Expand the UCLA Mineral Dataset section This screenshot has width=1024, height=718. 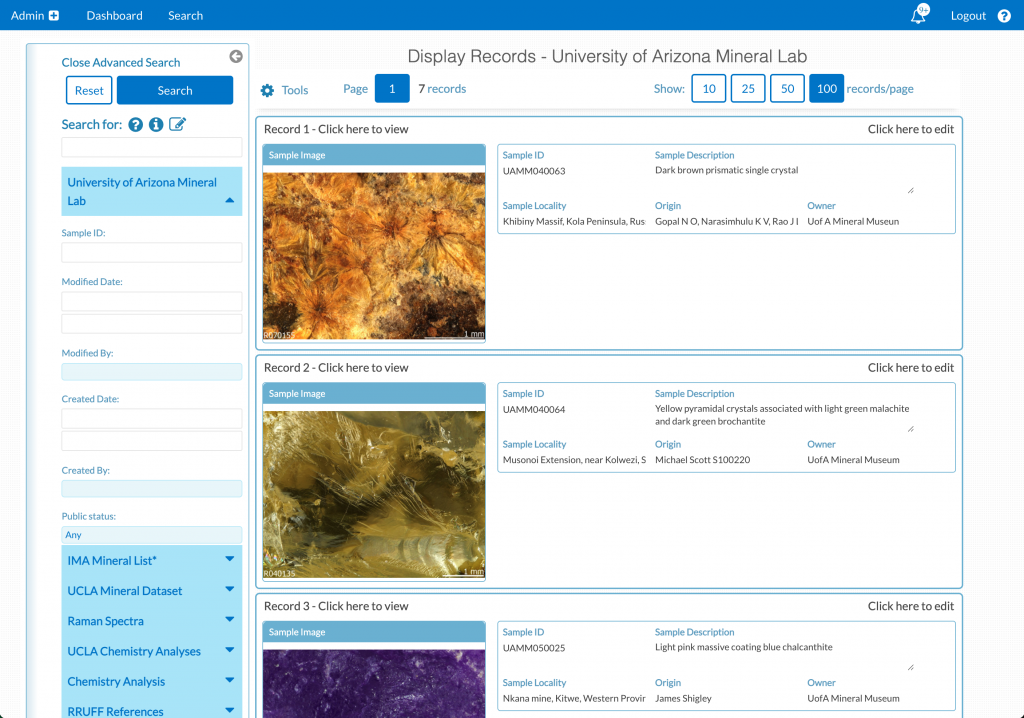[x=152, y=591]
